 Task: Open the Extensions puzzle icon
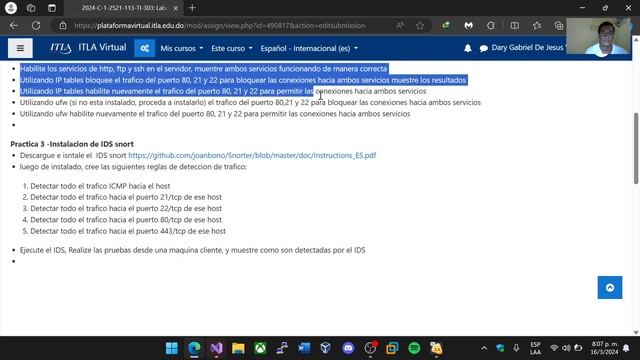(491, 25)
